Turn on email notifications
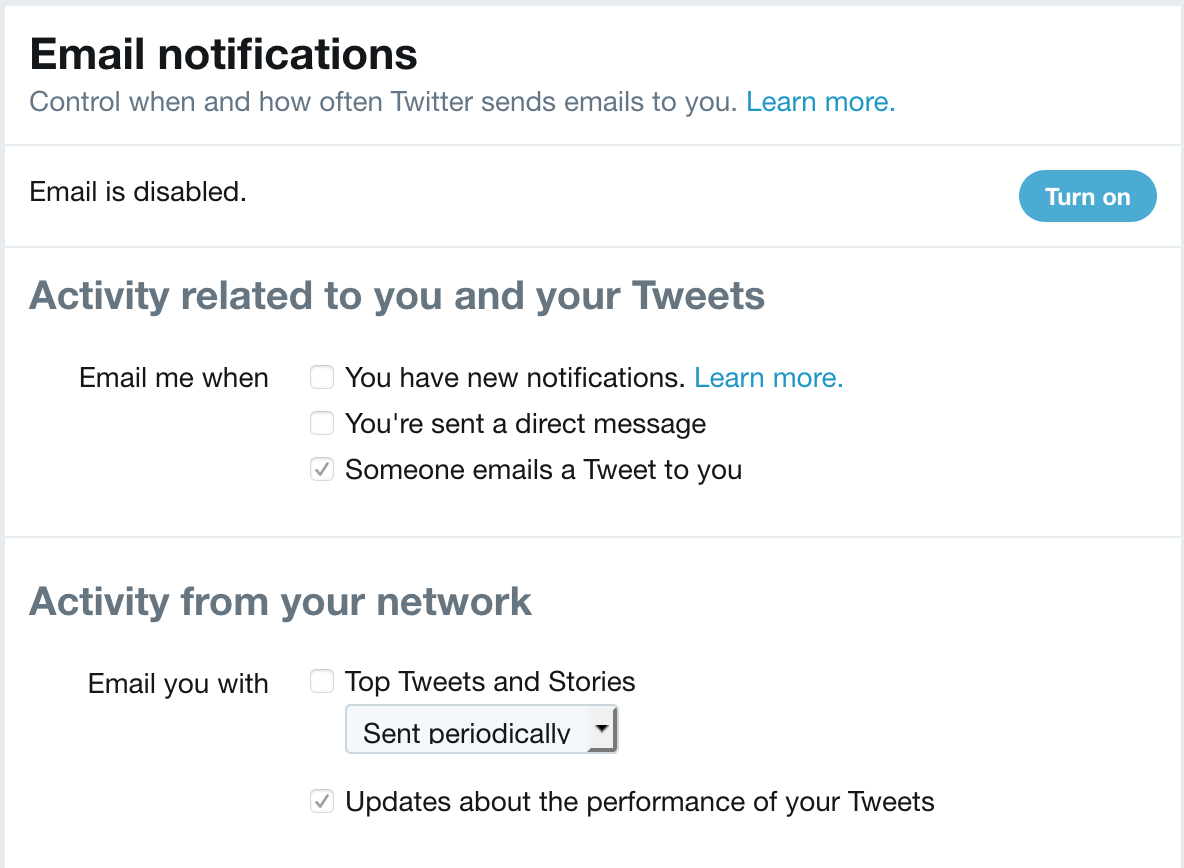 point(1087,196)
